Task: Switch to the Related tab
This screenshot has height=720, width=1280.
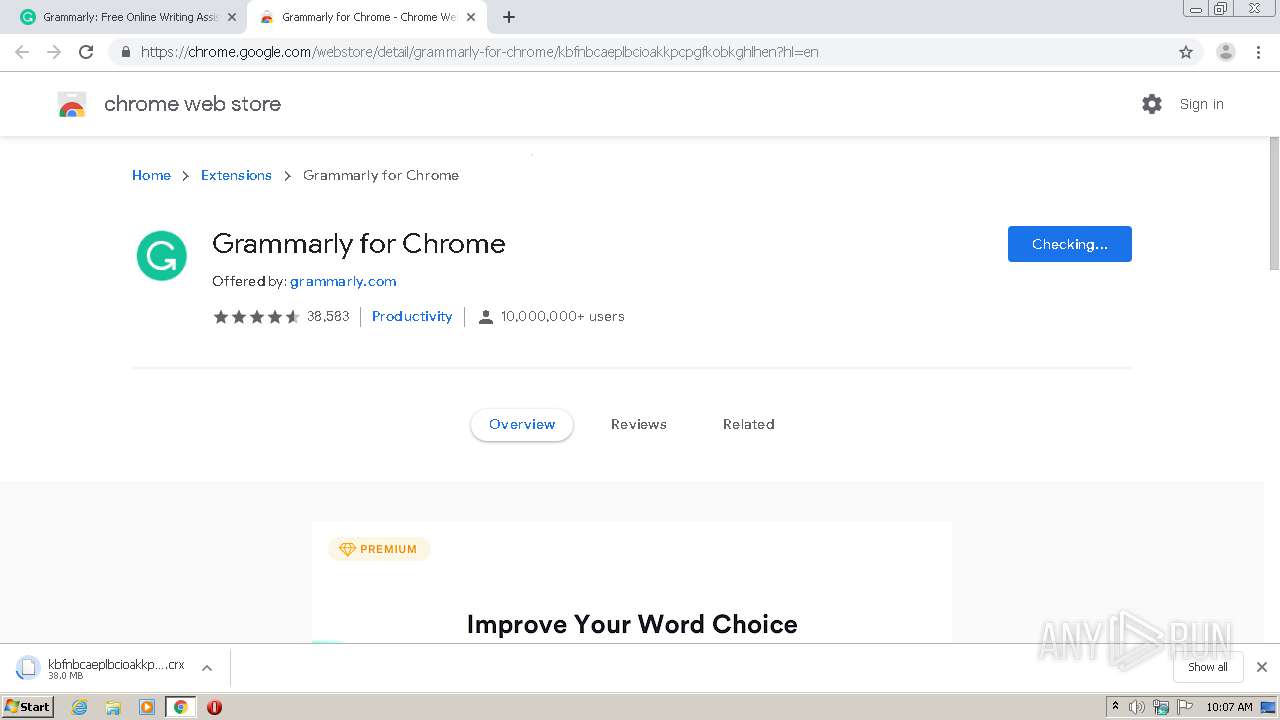Action: (749, 424)
